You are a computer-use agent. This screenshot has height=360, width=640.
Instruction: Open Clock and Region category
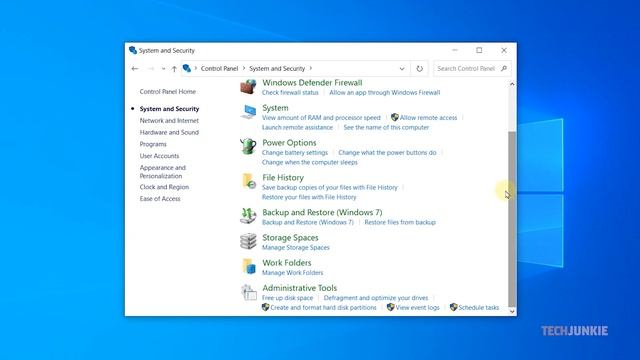coord(164,187)
